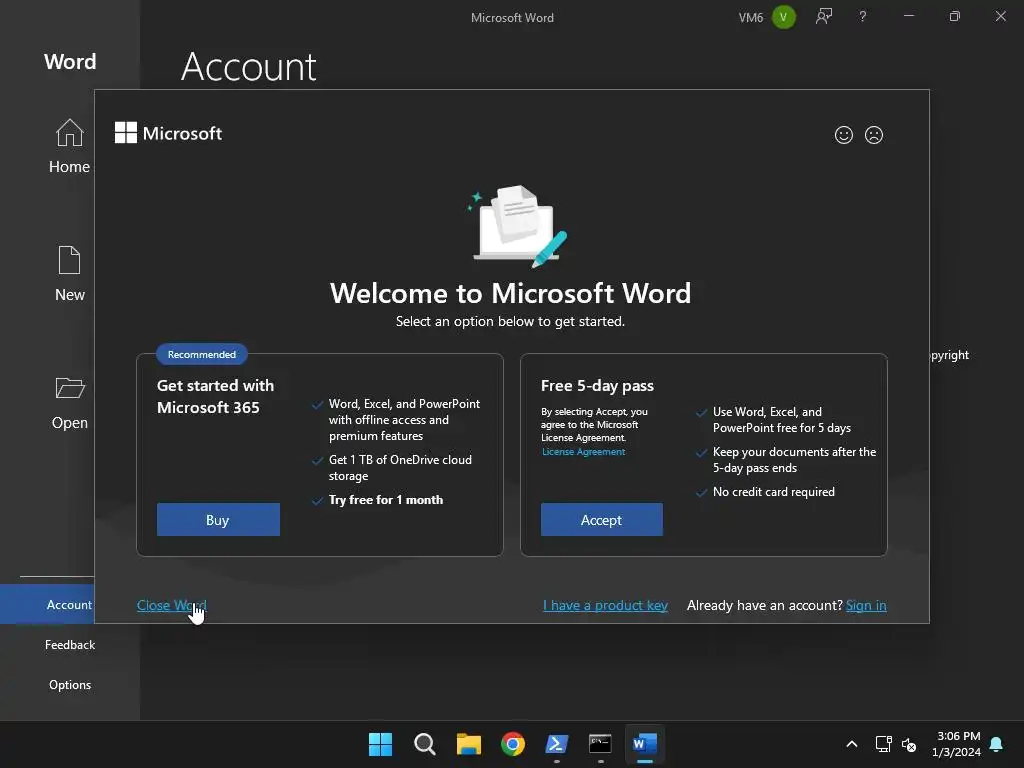1024x768 pixels.
Task: Open Home in the Word sidebar
Action: [69, 146]
